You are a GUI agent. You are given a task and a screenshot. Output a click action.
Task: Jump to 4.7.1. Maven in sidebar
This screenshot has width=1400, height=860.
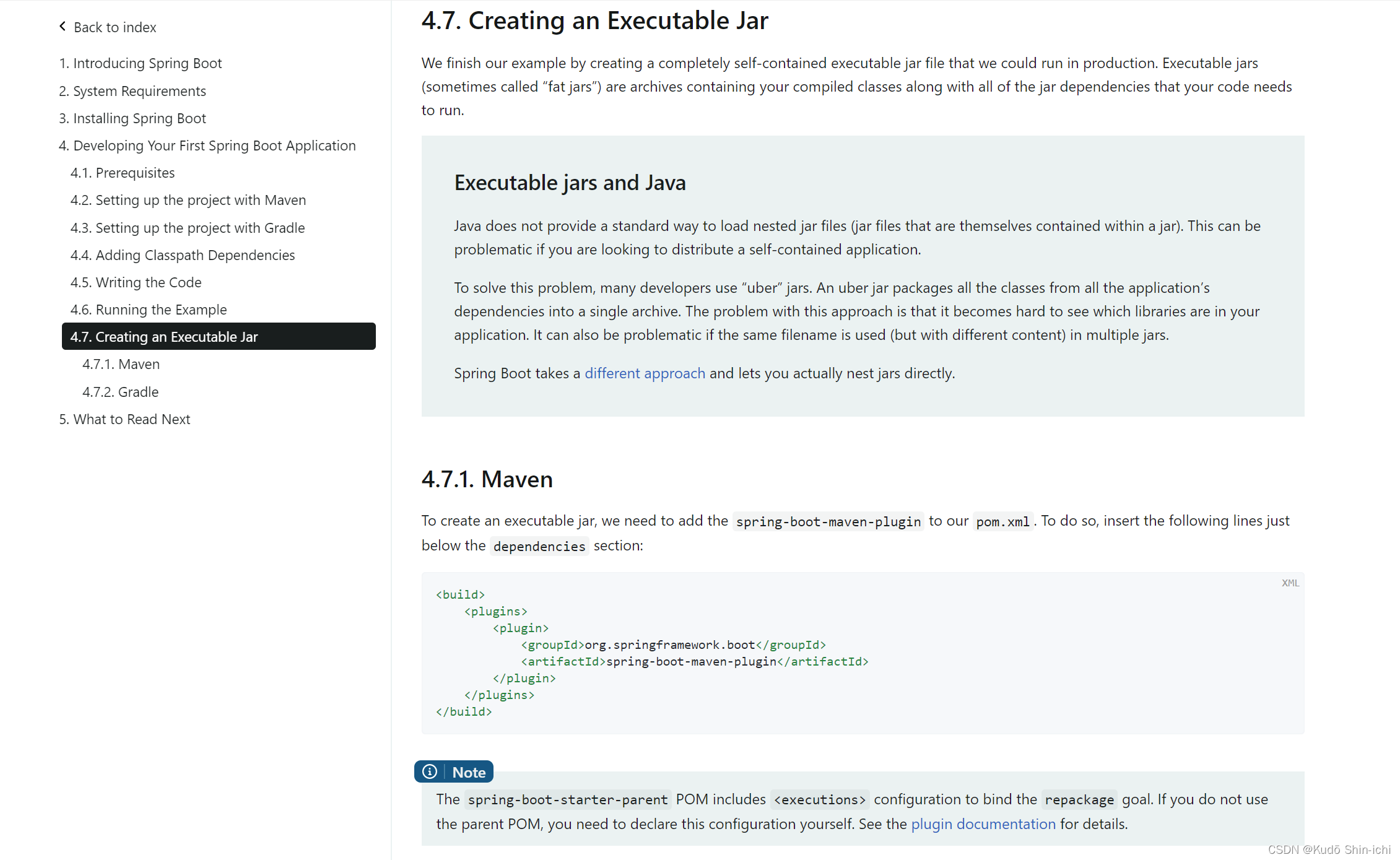[121, 364]
